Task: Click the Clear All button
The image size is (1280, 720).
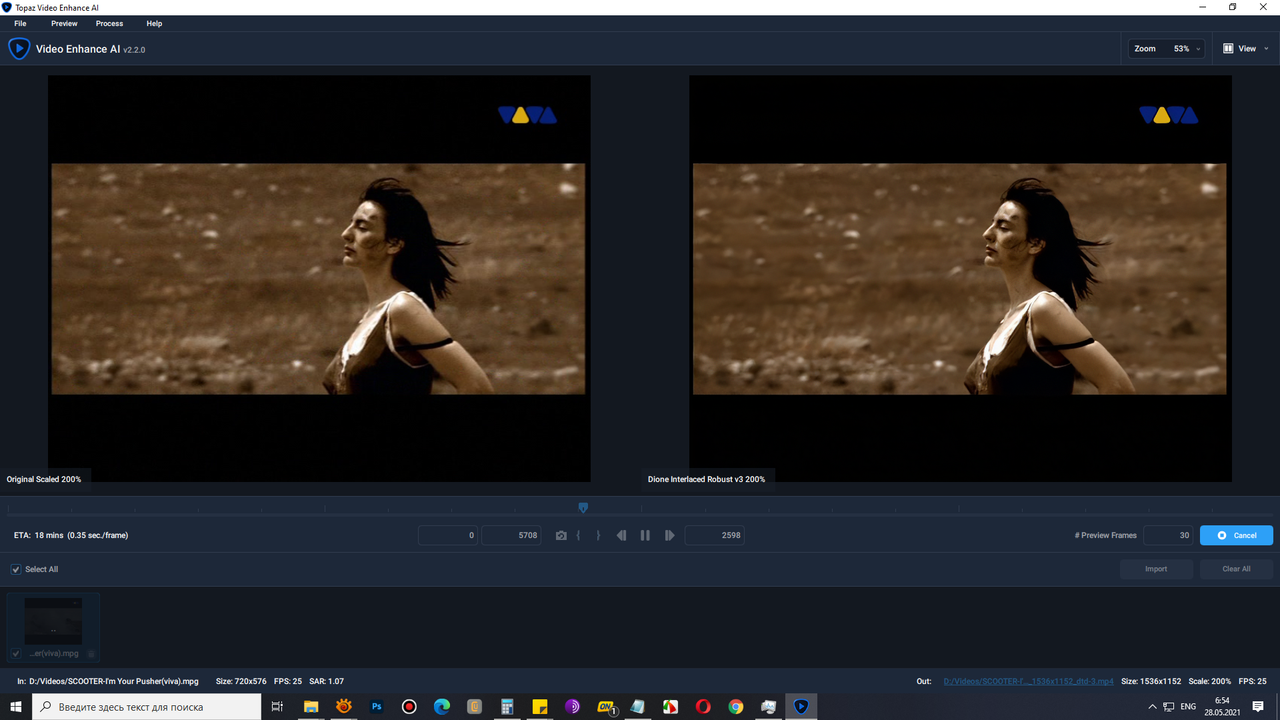Action: click(x=1236, y=569)
